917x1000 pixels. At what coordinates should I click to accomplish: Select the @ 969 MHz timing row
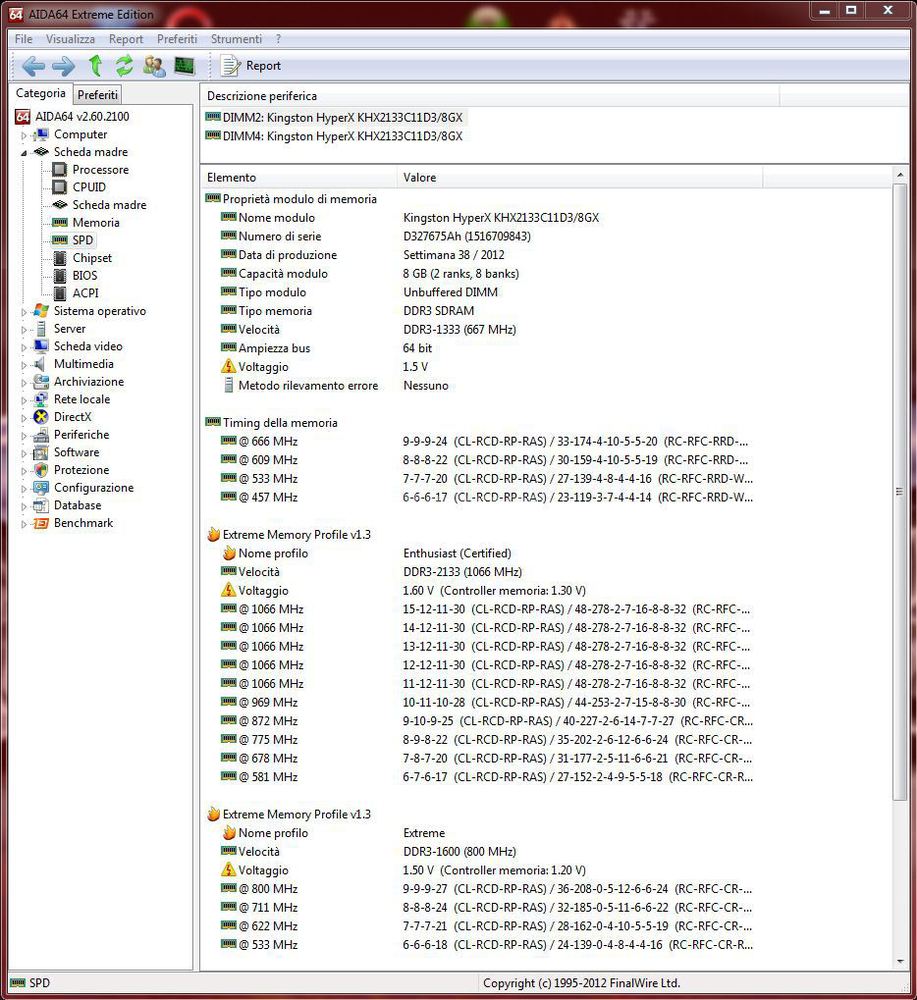(x=486, y=702)
